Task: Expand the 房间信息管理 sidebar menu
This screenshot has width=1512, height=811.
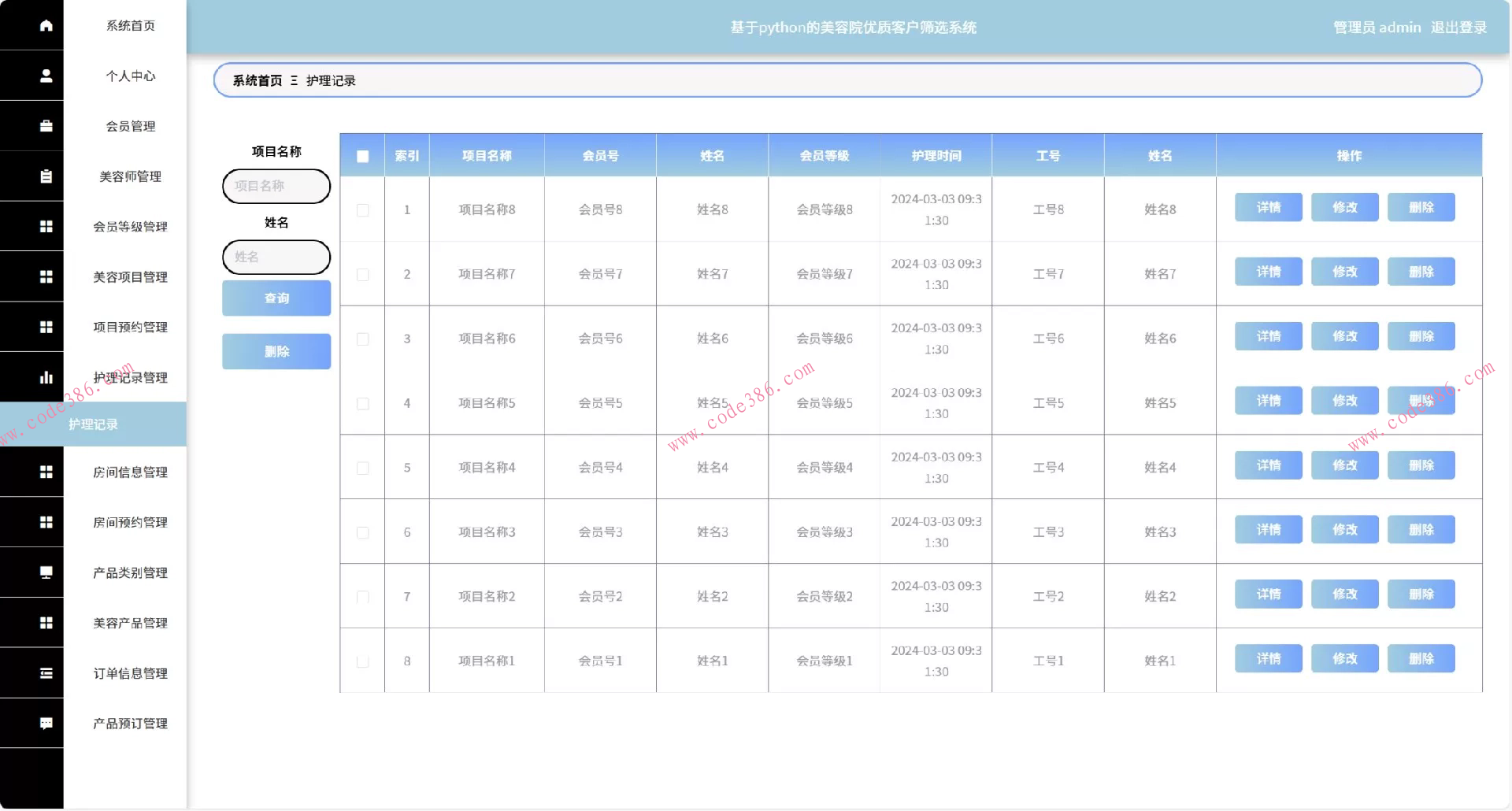Action: click(130, 472)
